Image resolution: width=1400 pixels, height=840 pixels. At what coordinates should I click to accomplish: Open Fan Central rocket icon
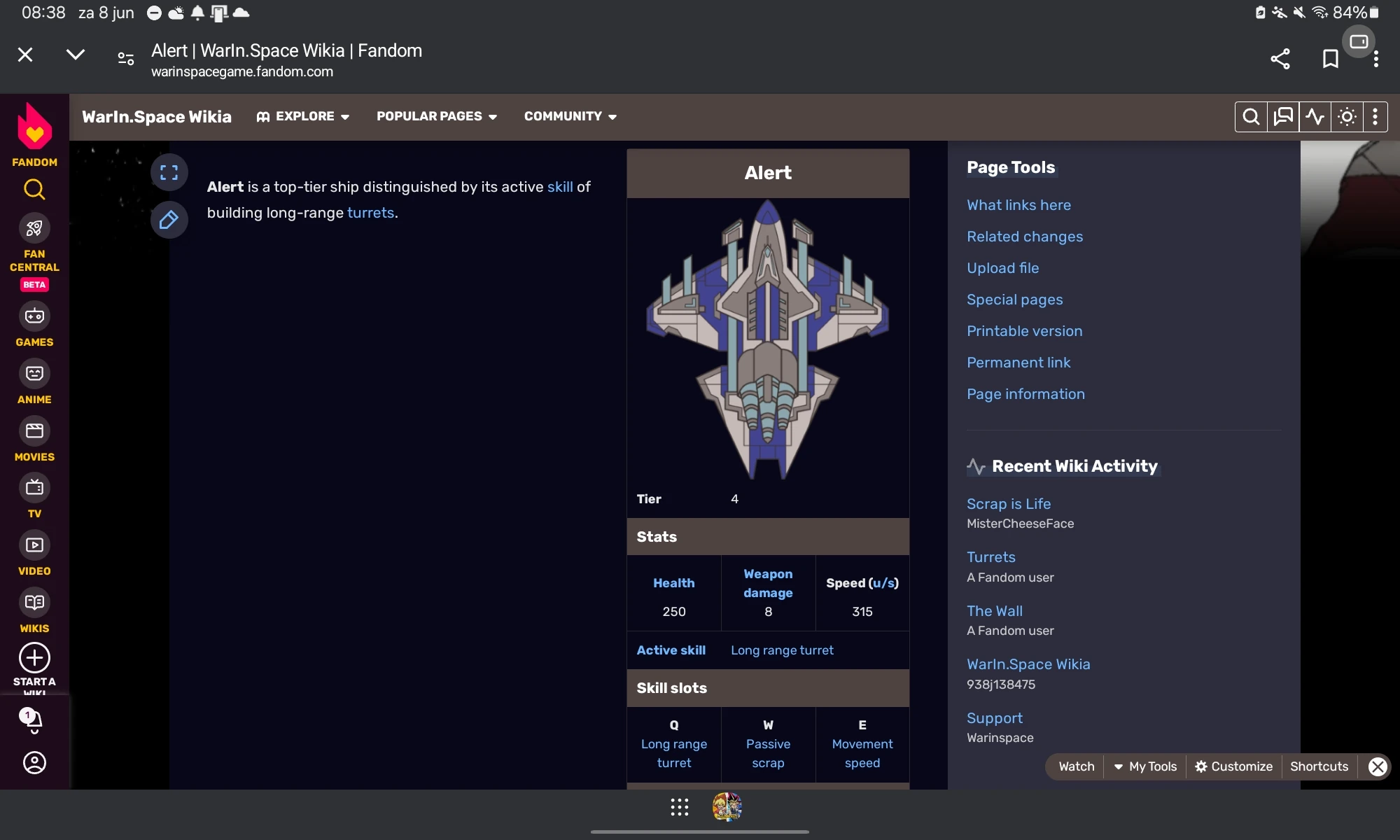(x=34, y=228)
